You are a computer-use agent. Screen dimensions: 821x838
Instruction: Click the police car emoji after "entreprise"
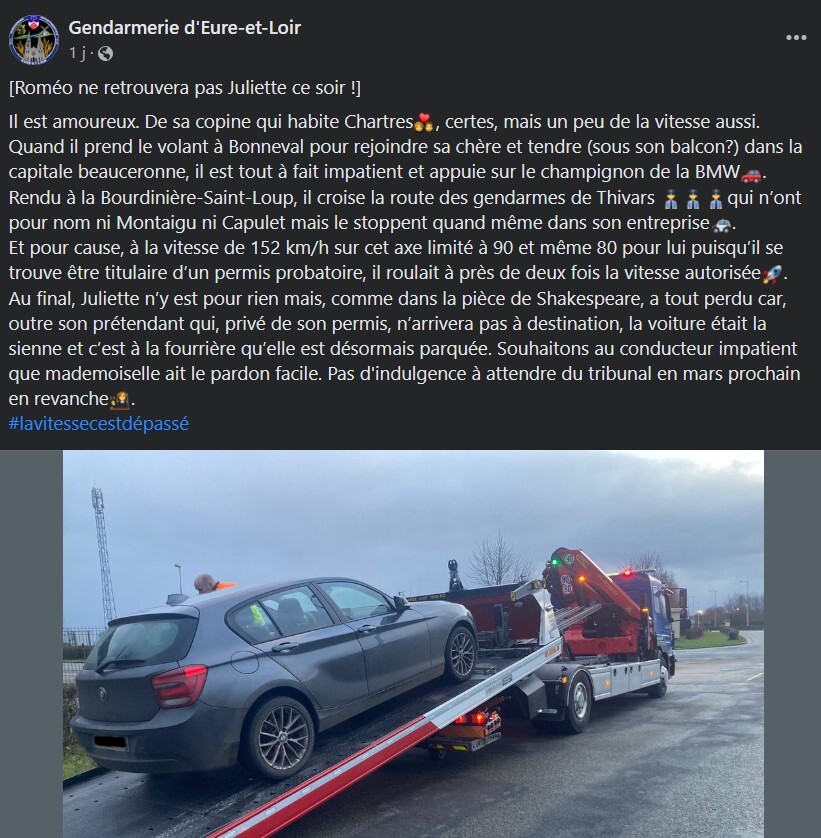click(722, 224)
